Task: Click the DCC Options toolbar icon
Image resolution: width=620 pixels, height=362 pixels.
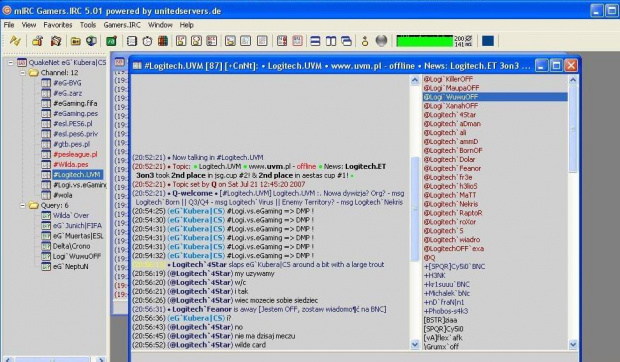Action: (212, 41)
